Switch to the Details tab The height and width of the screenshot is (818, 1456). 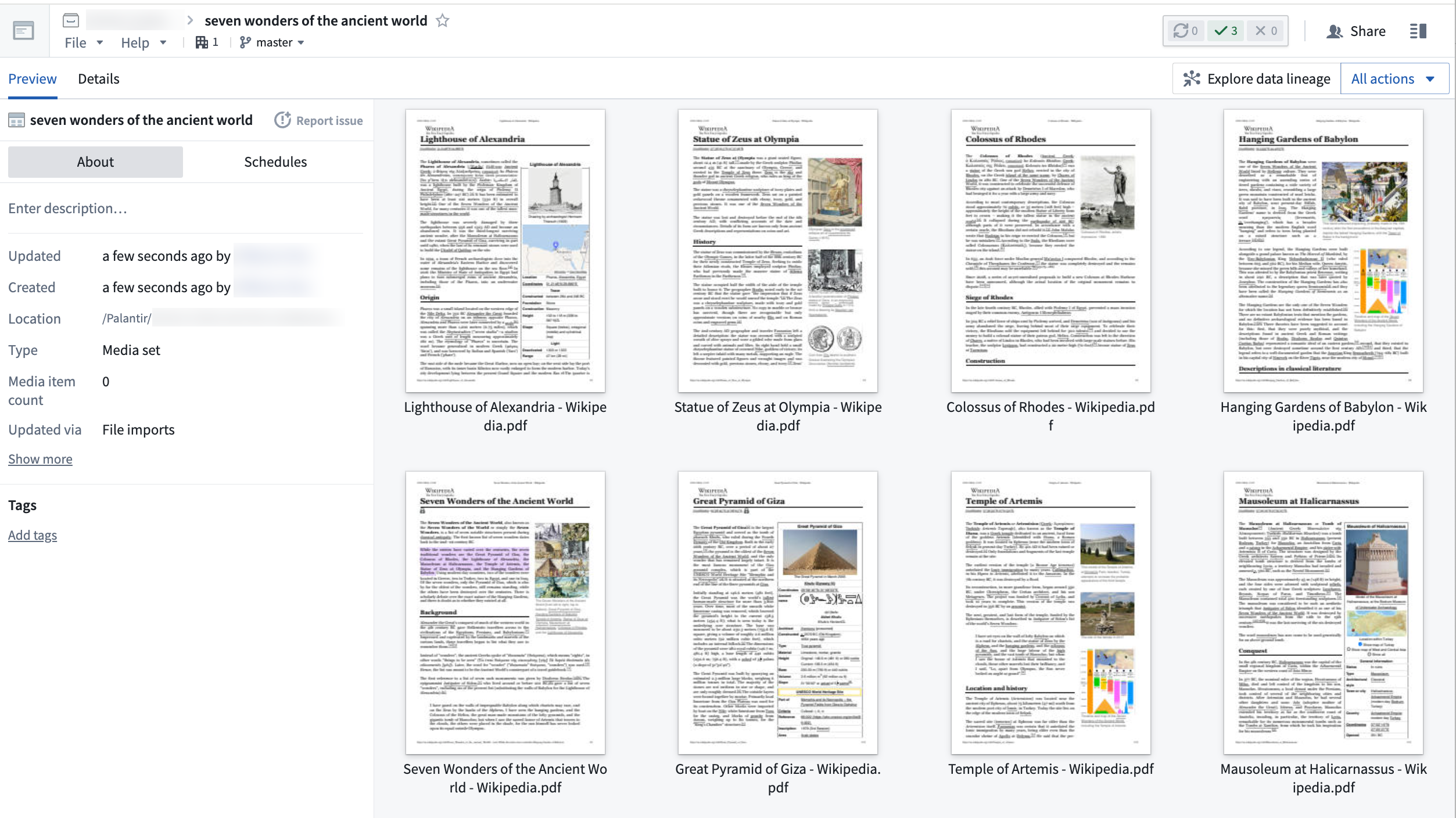pos(99,78)
